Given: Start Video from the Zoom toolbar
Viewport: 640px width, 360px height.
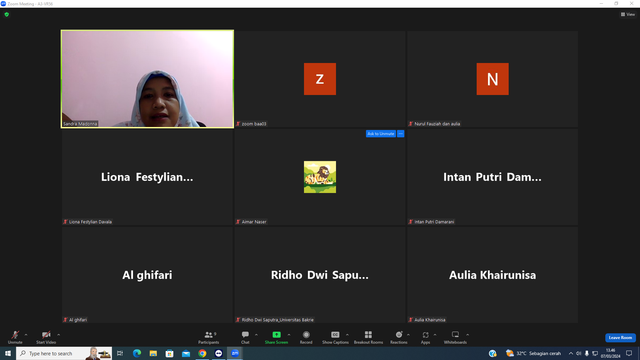Looking at the screenshot, I should click(46, 337).
